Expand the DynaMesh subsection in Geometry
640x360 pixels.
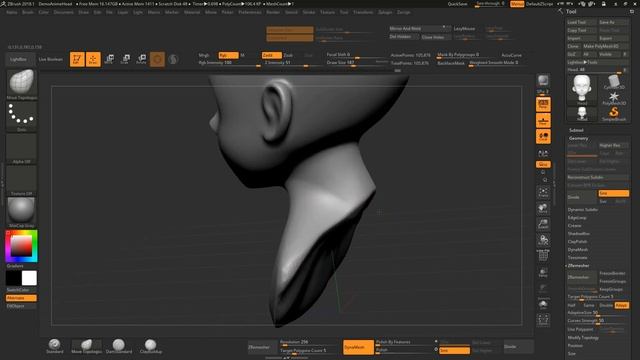click(578, 249)
